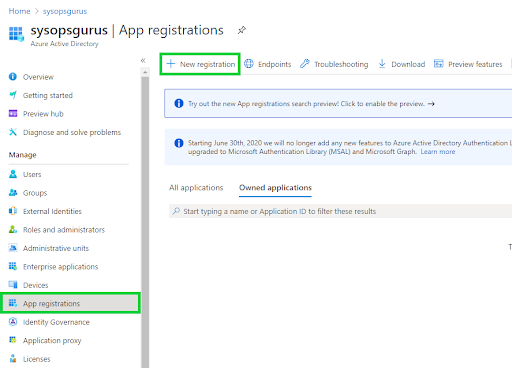This screenshot has height=368, width=512.
Task: Click the sidebar scrollbar up arrow
Action: pyautogui.click(x=145, y=72)
